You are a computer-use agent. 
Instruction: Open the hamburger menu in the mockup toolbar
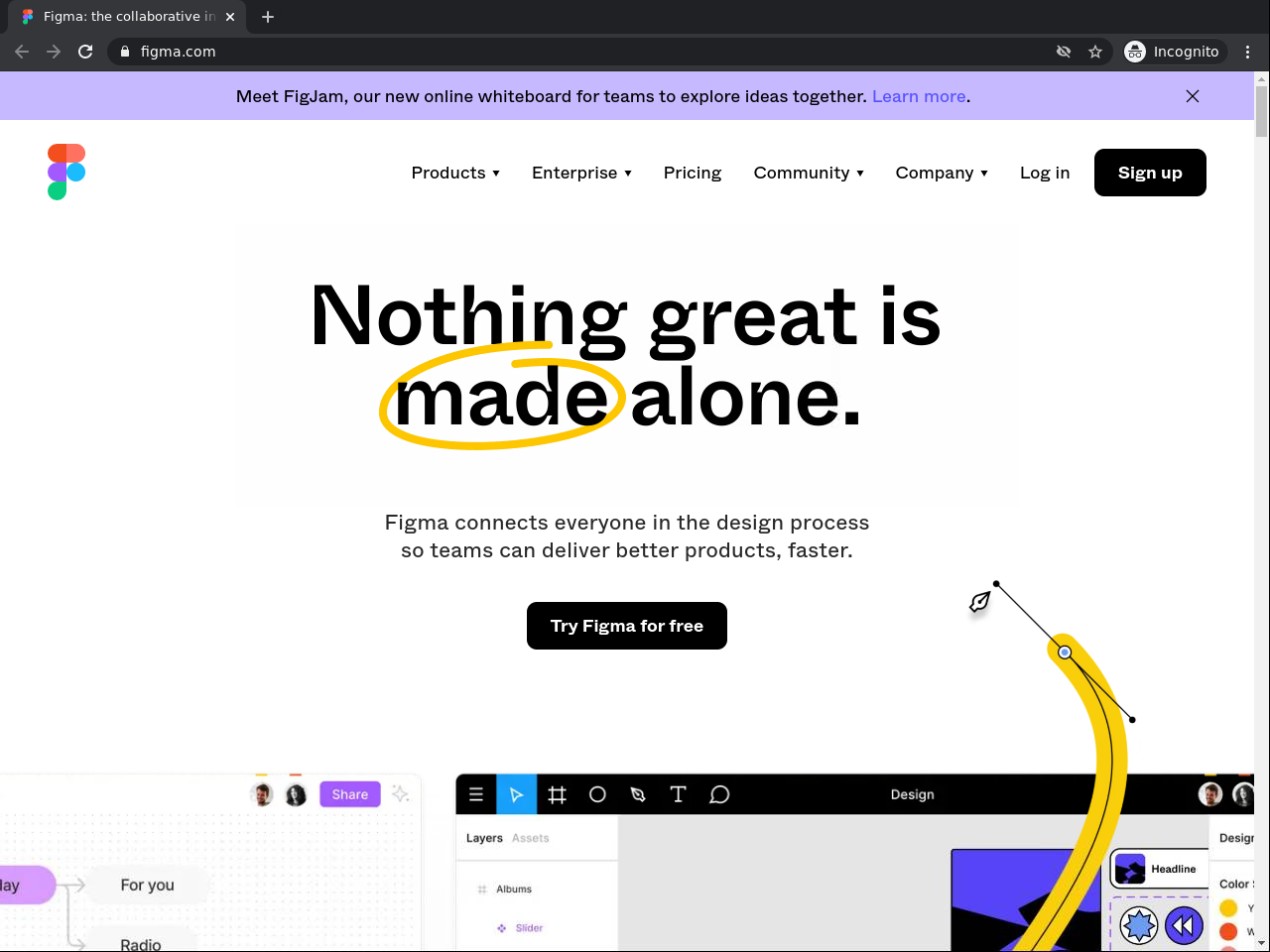click(476, 794)
